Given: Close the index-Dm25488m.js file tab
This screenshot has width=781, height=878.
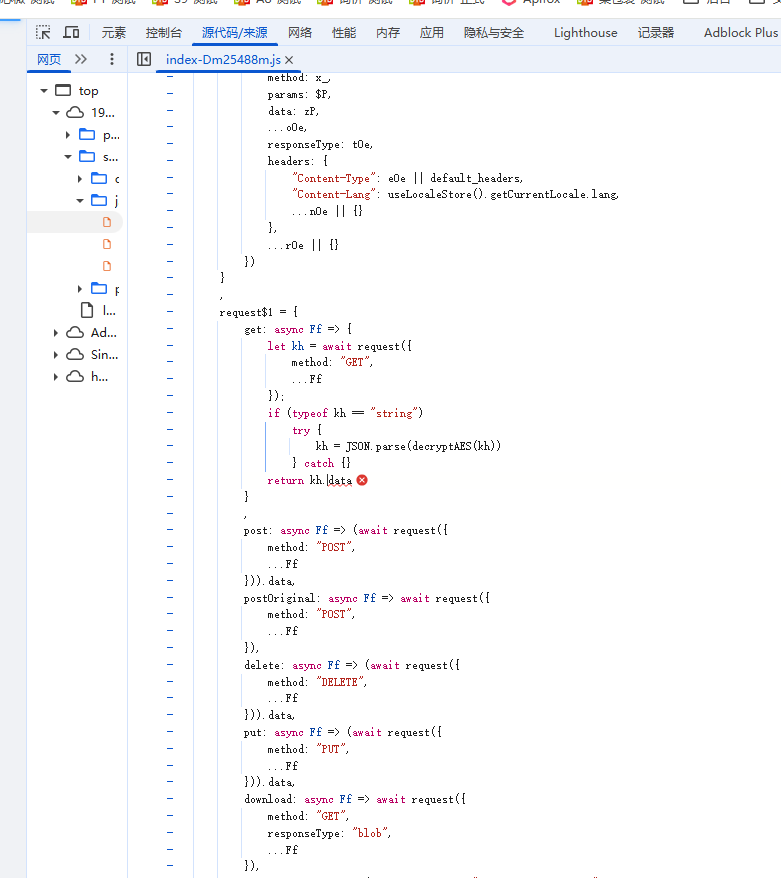Looking at the screenshot, I should point(289,60).
